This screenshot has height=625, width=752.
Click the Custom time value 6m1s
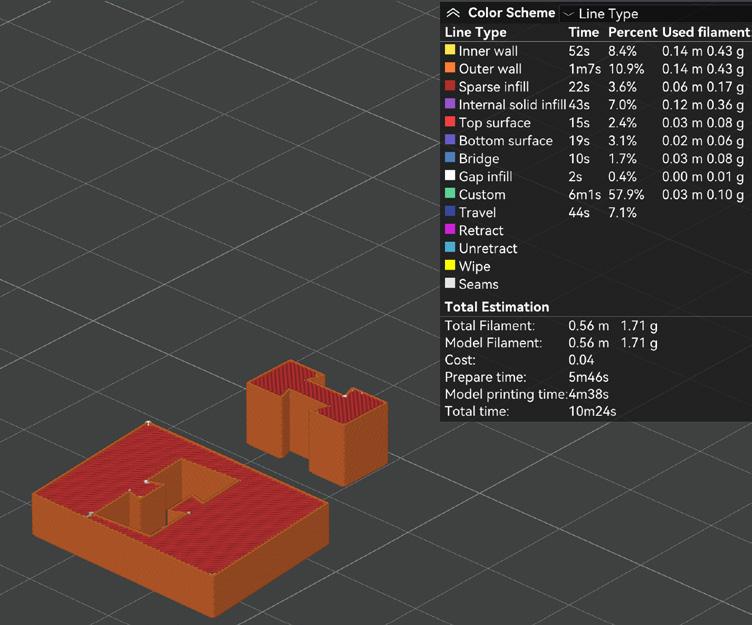click(584, 194)
